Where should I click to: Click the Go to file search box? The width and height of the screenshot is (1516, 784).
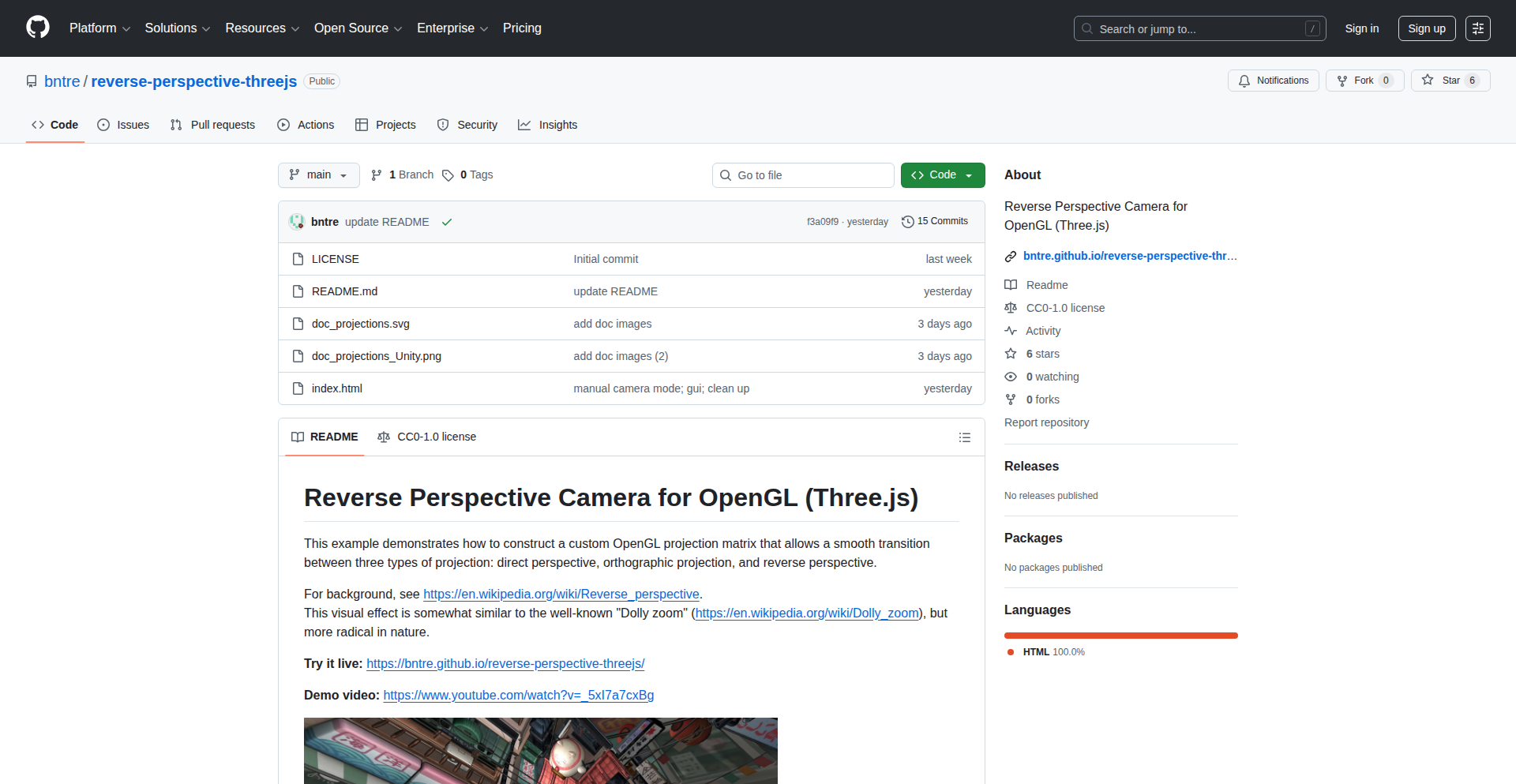pos(803,174)
